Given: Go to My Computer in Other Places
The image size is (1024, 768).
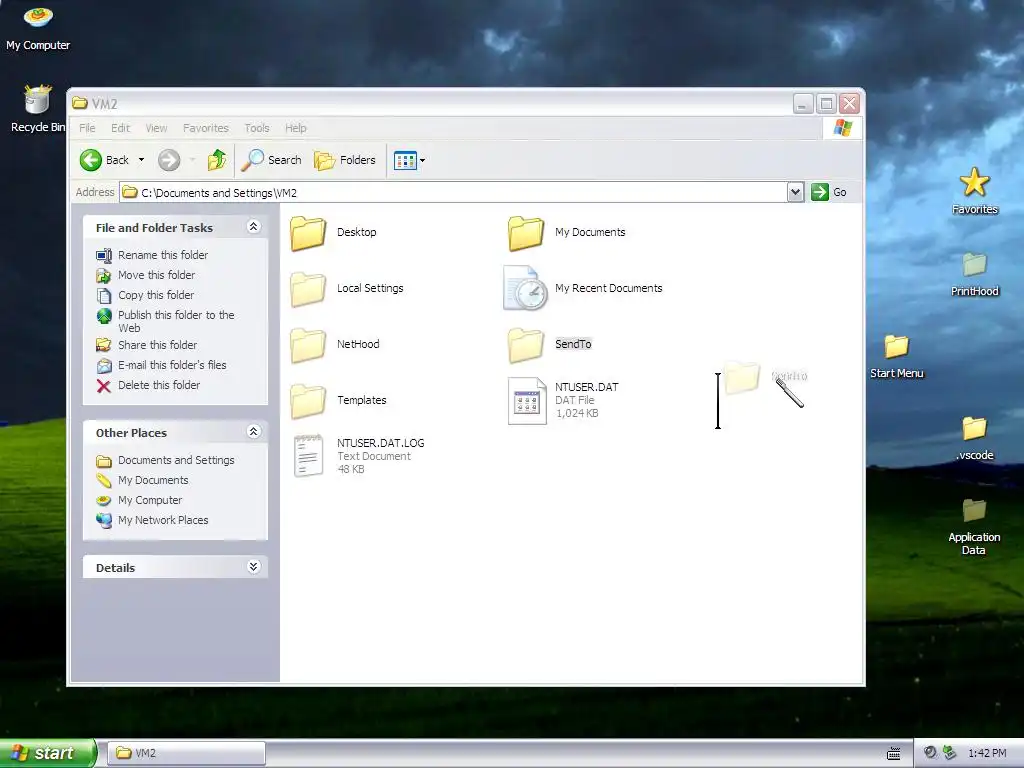Looking at the screenshot, I should pyautogui.click(x=150, y=500).
